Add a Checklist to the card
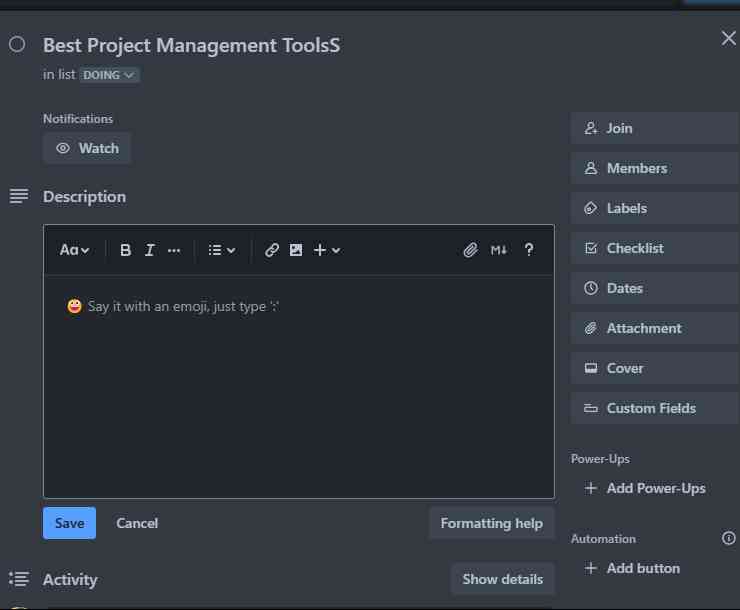740x610 pixels. pyautogui.click(x=655, y=248)
